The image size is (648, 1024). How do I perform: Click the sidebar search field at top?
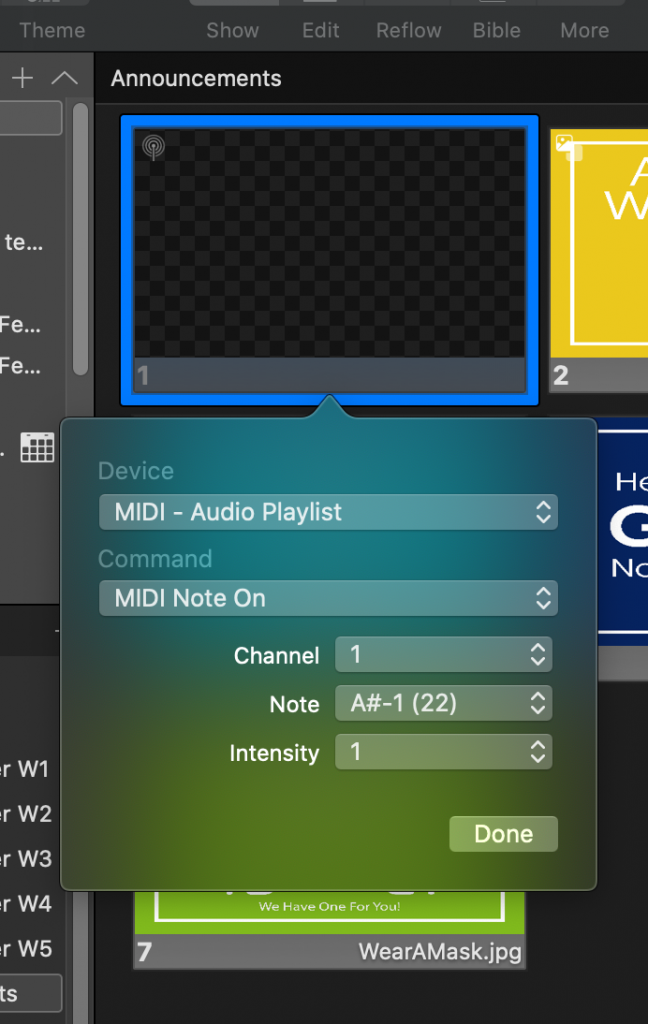pyautogui.click(x=31, y=118)
